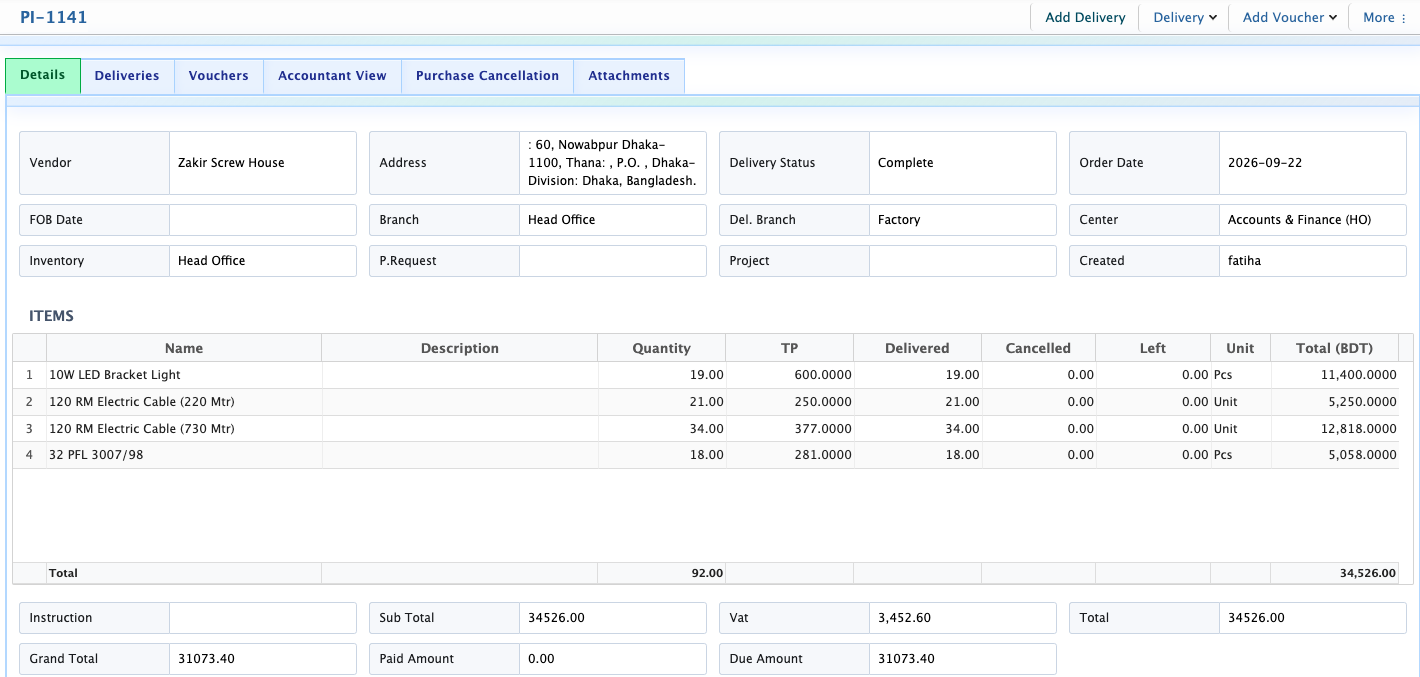Image resolution: width=1420 pixels, height=677 pixels.
Task: Select 120 RM Electric Cable (220 Mtr) row
Action: tap(705, 402)
